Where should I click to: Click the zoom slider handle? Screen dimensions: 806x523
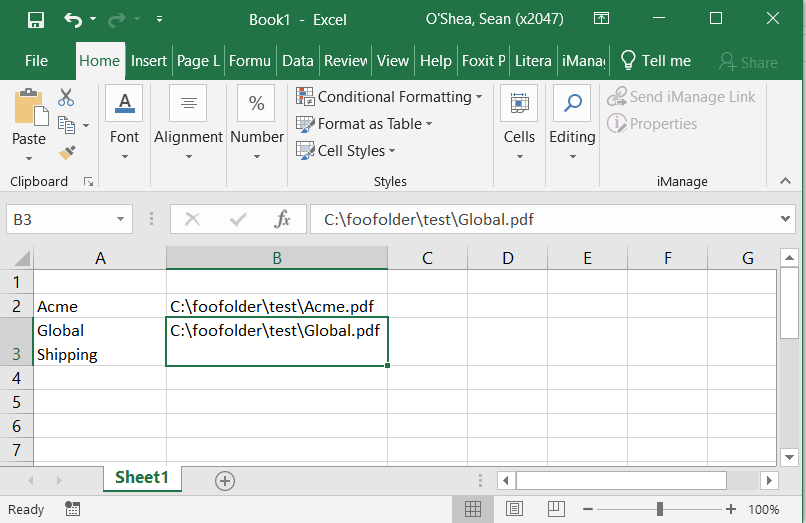tap(660, 509)
